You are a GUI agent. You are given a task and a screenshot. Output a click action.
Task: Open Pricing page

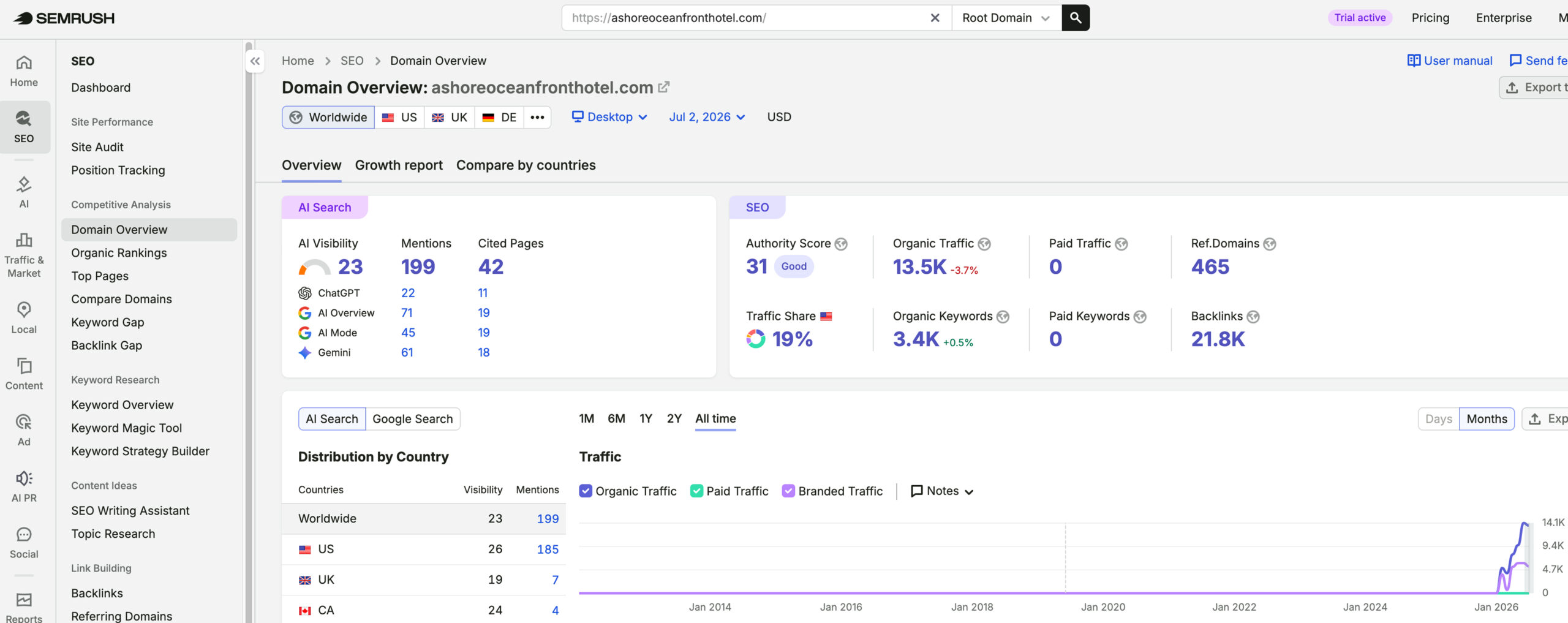tap(1430, 18)
